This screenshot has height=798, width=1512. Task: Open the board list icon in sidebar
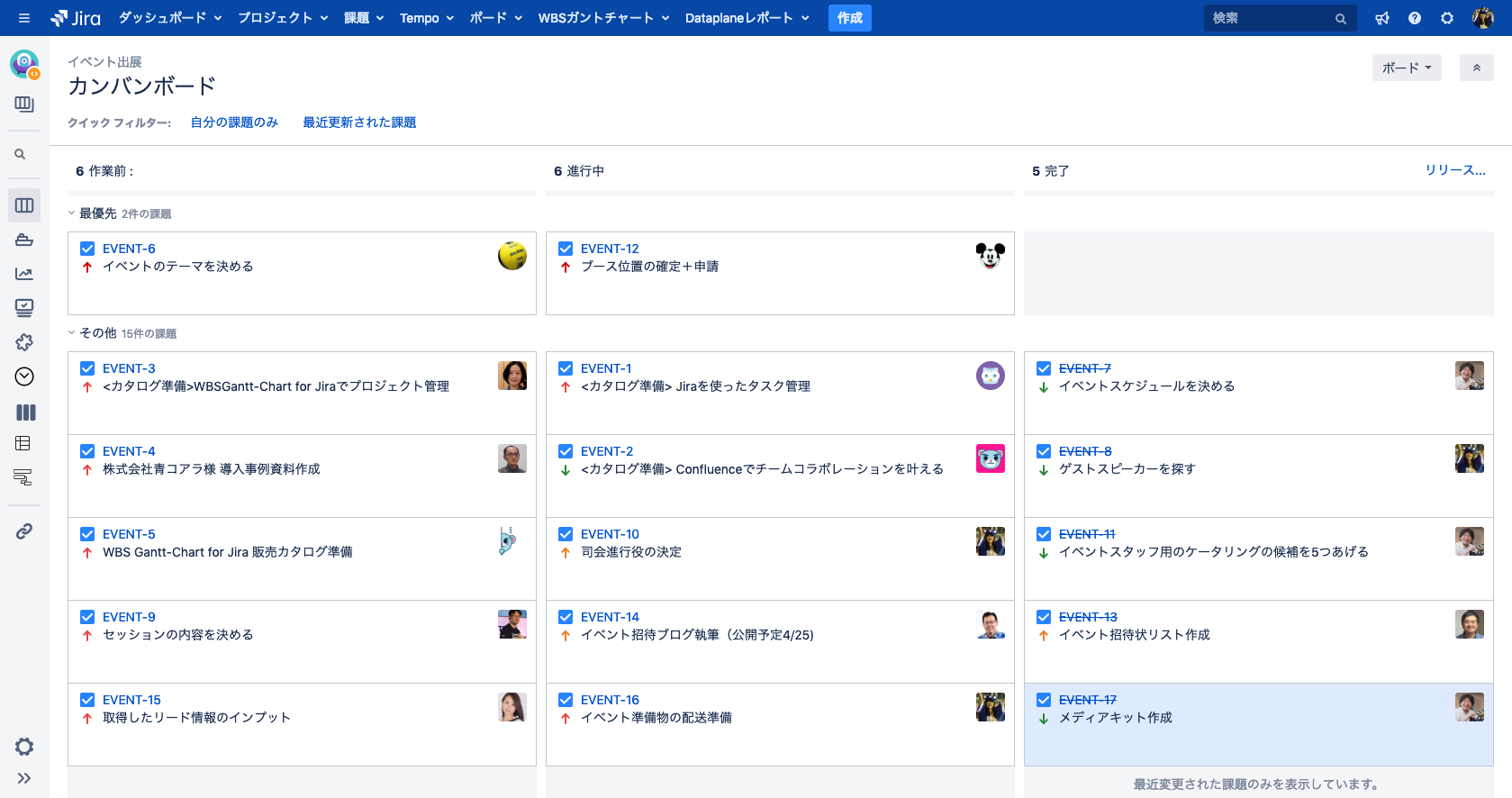coord(24,104)
